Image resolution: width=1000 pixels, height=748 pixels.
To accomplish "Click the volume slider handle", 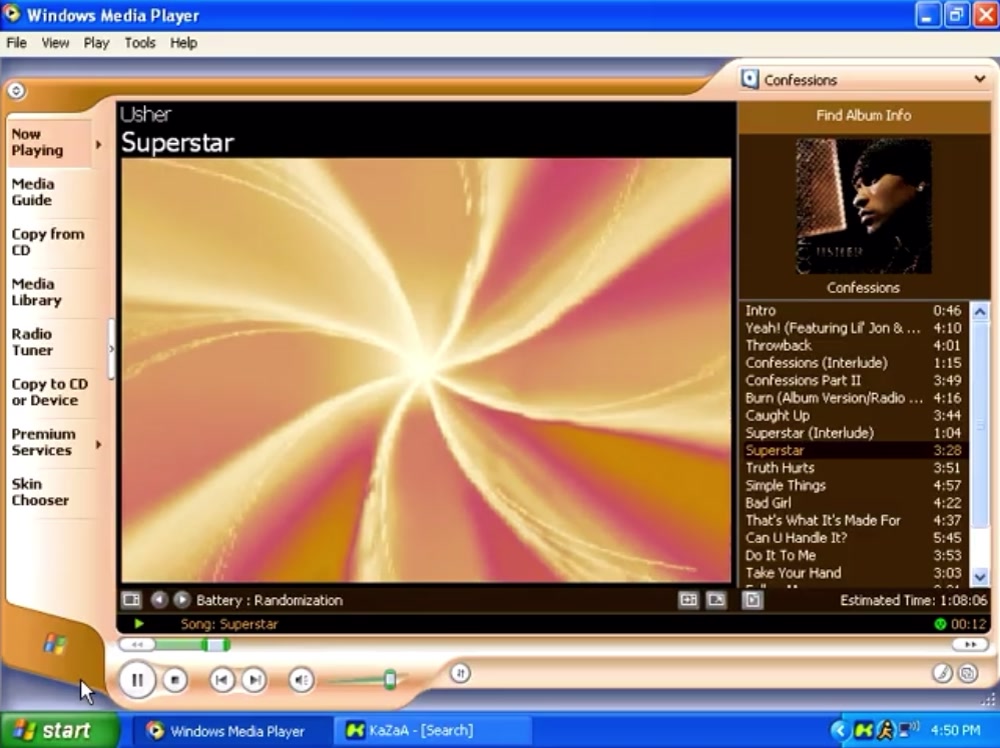I will (390, 680).
